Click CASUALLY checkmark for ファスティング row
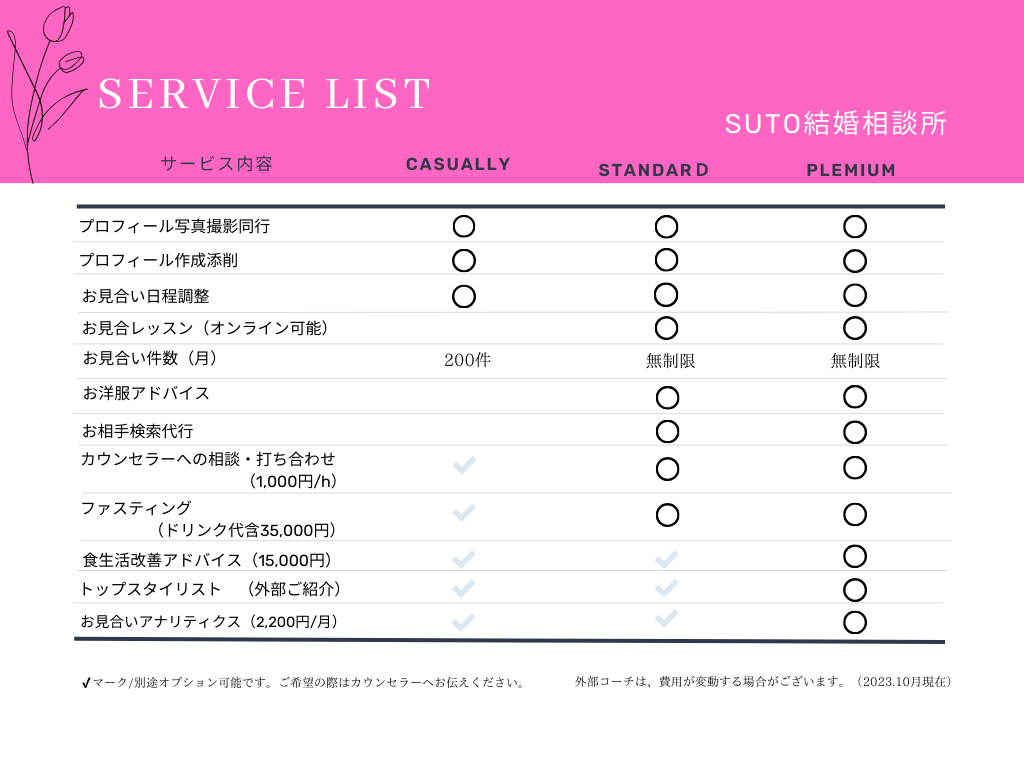The image size is (1024, 768). (x=464, y=512)
